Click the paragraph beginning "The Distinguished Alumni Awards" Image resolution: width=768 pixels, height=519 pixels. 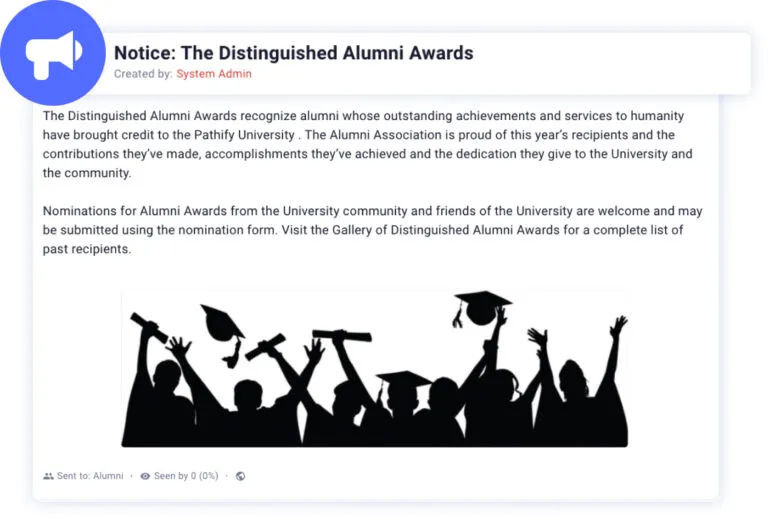tap(370, 144)
